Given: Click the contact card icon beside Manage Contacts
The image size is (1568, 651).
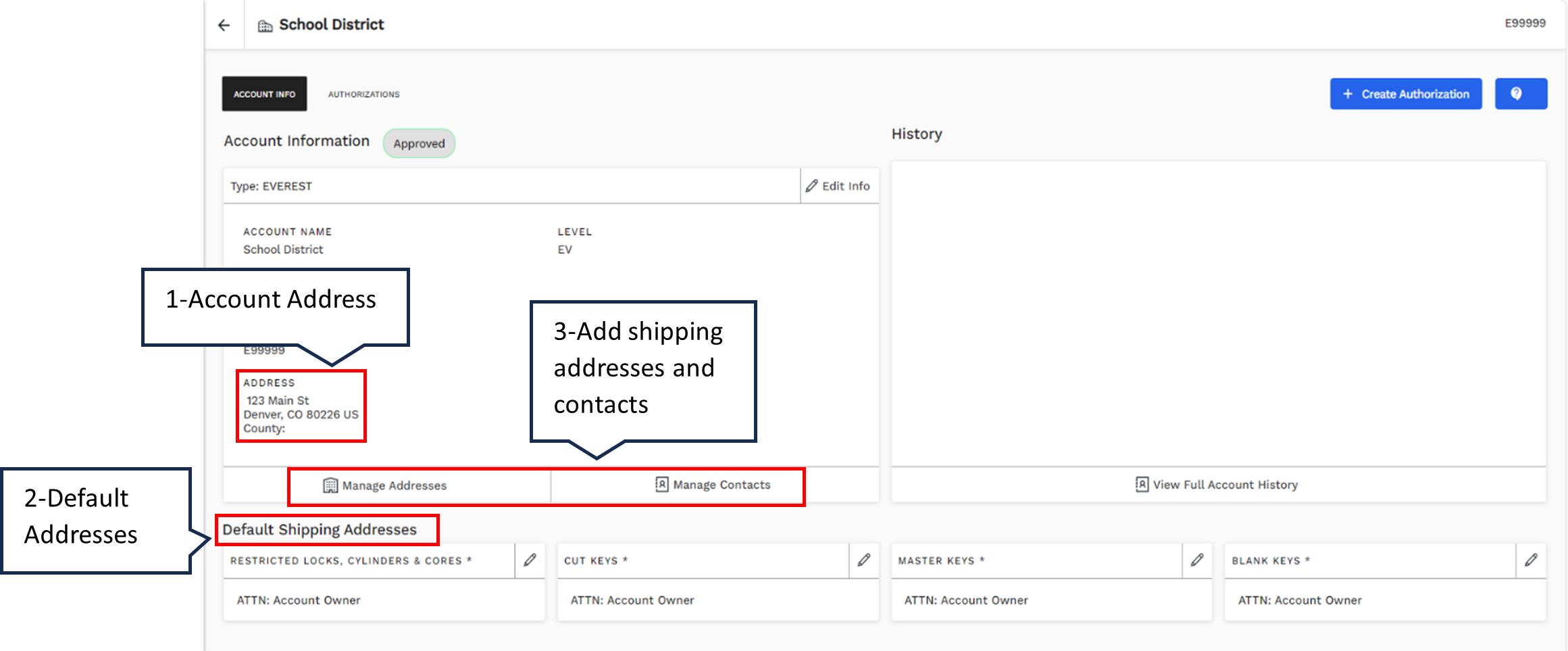Looking at the screenshot, I should click(x=660, y=485).
